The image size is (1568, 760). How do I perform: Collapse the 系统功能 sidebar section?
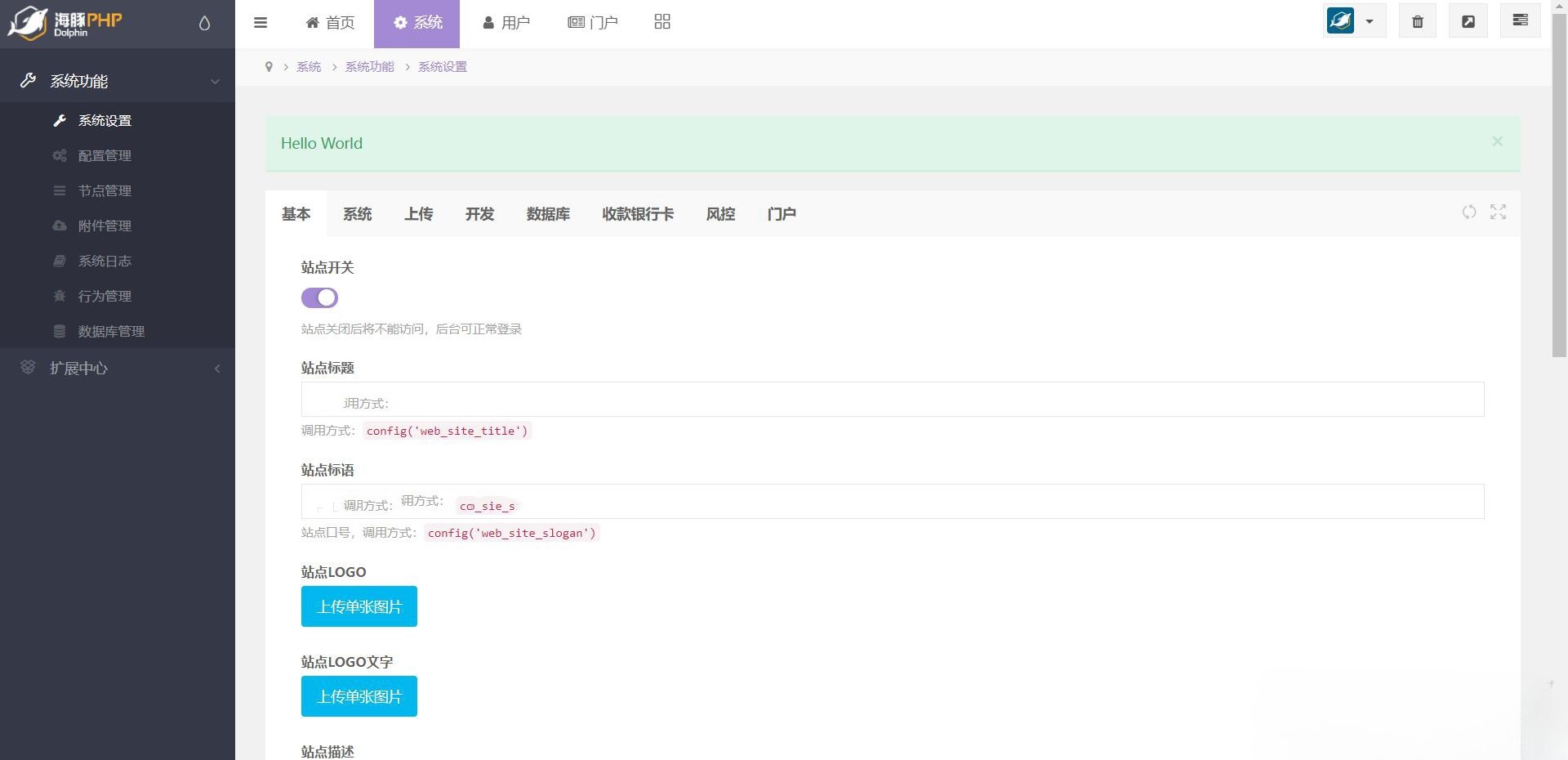coord(215,81)
